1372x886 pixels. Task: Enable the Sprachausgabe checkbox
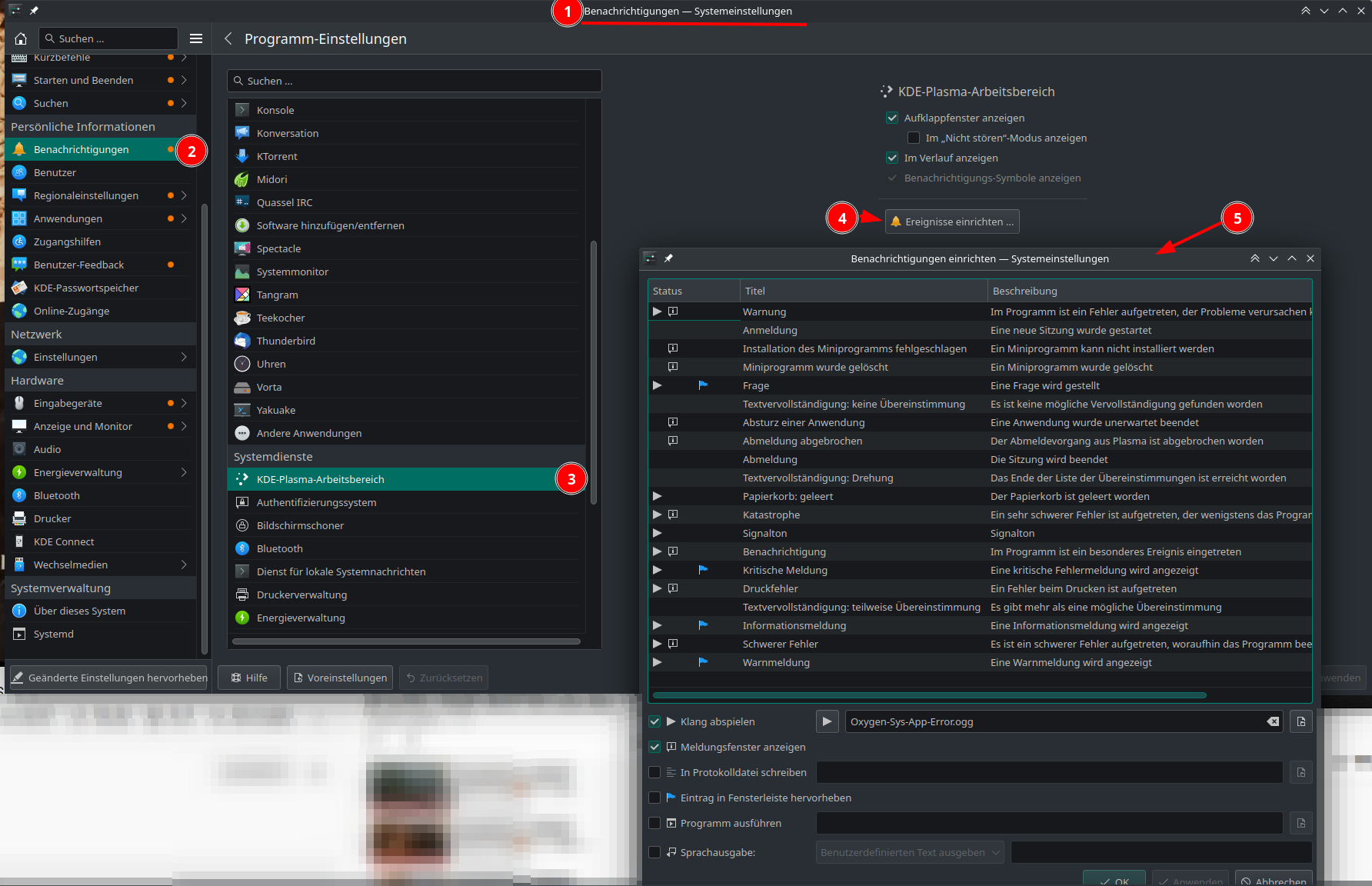654,852
